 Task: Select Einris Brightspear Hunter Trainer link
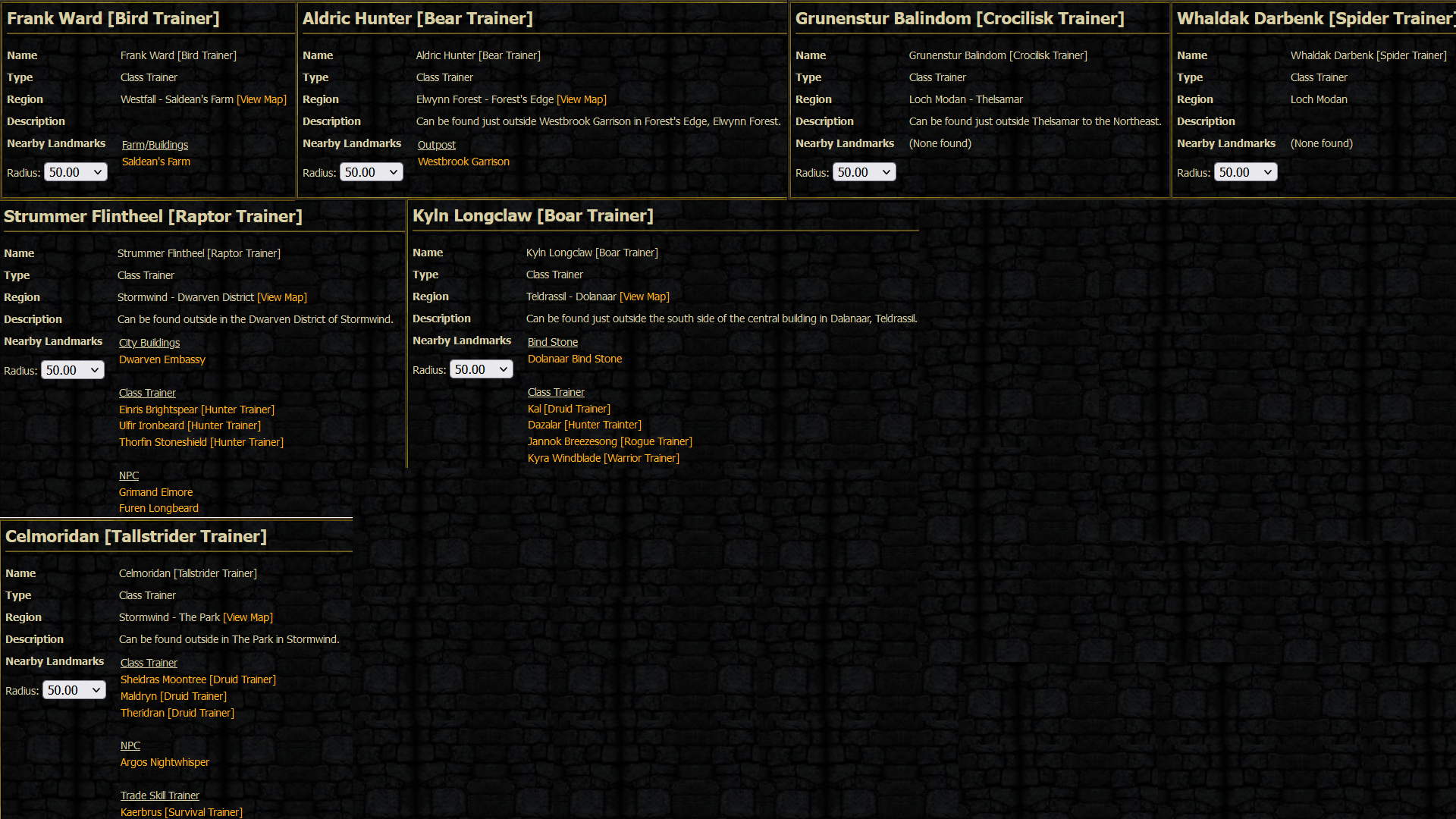[x=196, y=409]
